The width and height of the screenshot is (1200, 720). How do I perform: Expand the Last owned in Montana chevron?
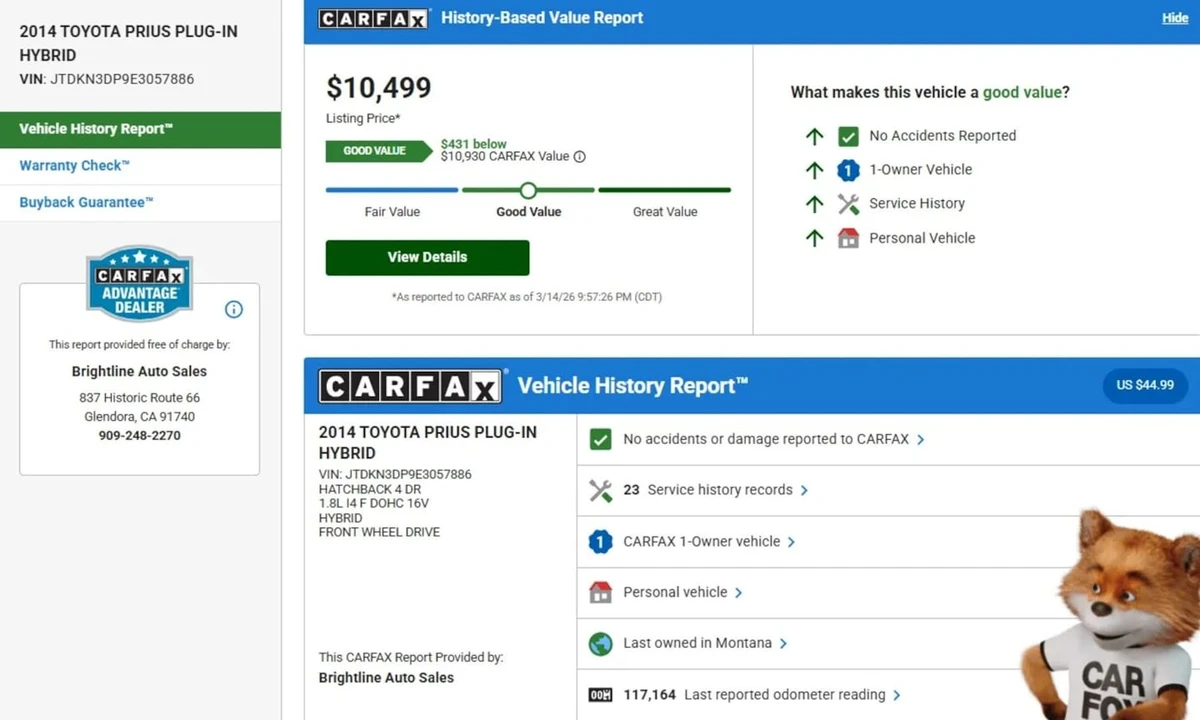click(783, 644)
